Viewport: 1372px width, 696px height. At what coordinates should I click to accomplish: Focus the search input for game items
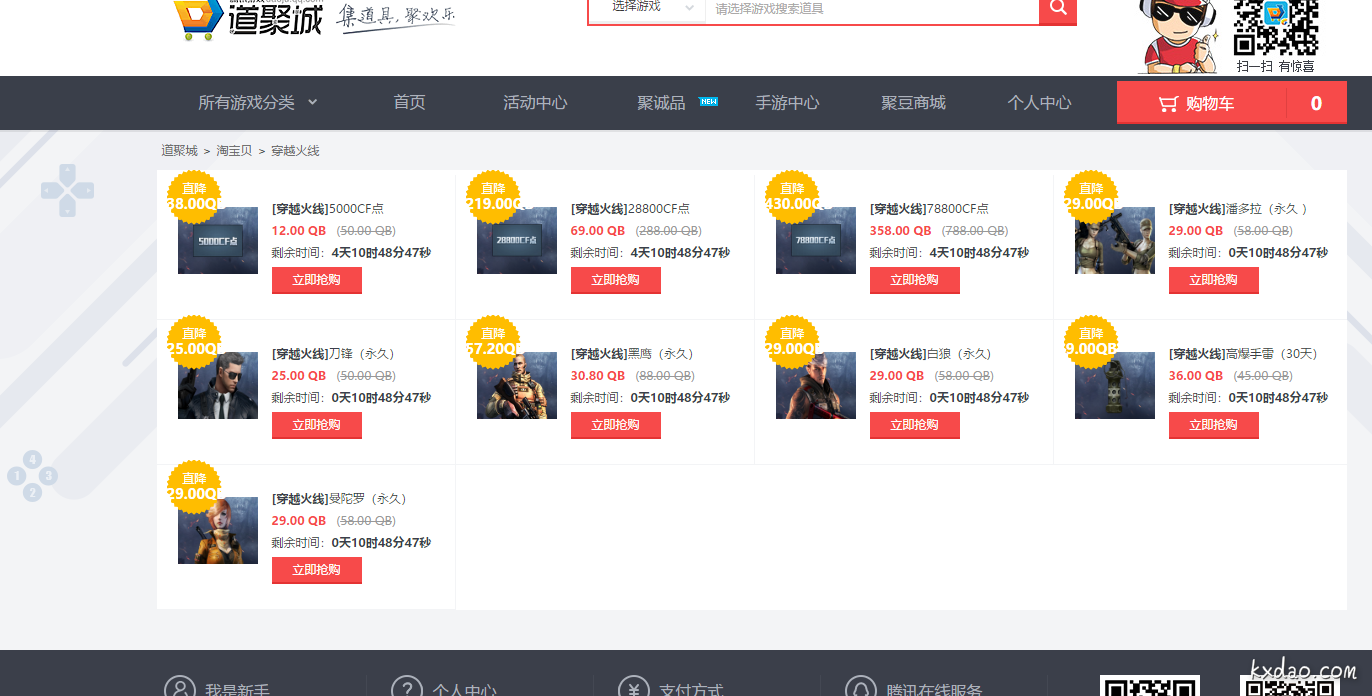click(870, 9)
